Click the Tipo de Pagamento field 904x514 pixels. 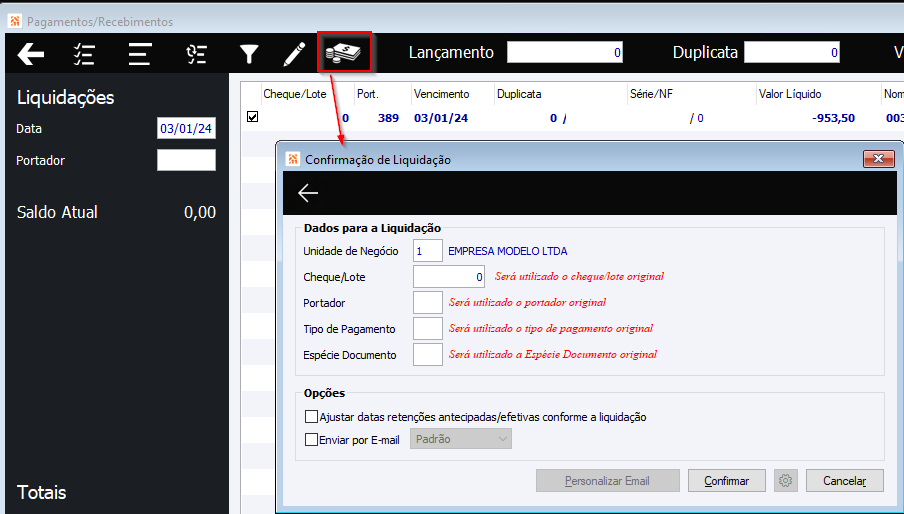[x=428, y=329]
